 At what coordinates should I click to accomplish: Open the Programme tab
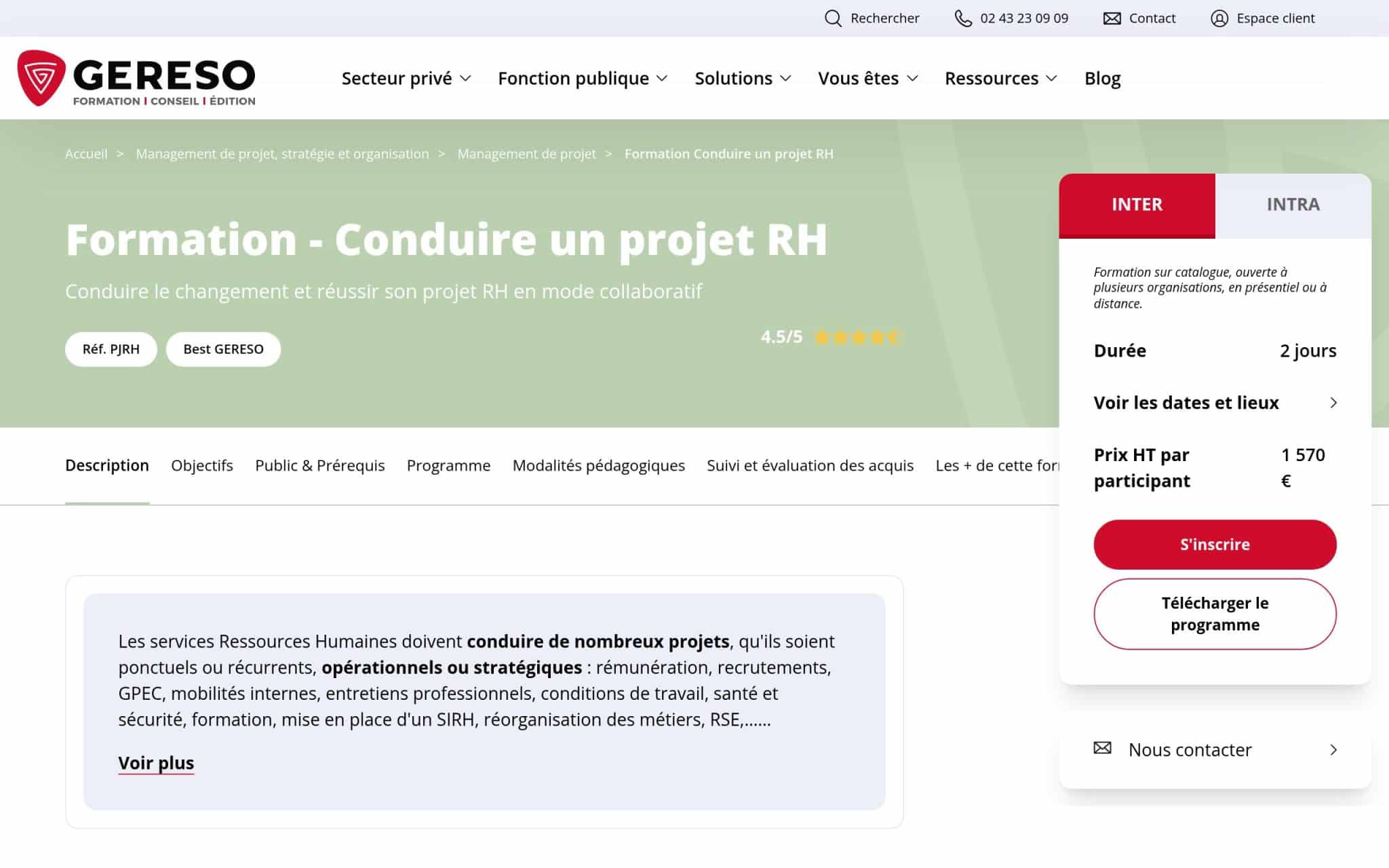click(448, 466)
